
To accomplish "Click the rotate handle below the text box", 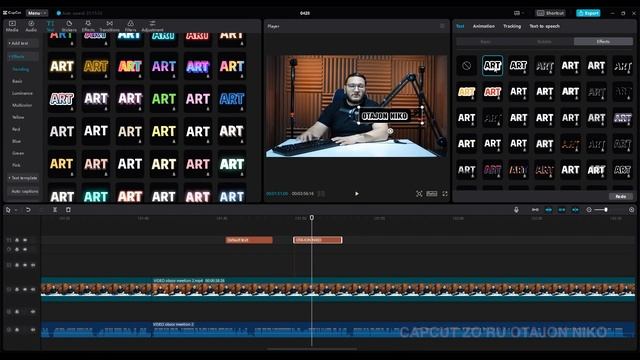I will tap(390, 131).
